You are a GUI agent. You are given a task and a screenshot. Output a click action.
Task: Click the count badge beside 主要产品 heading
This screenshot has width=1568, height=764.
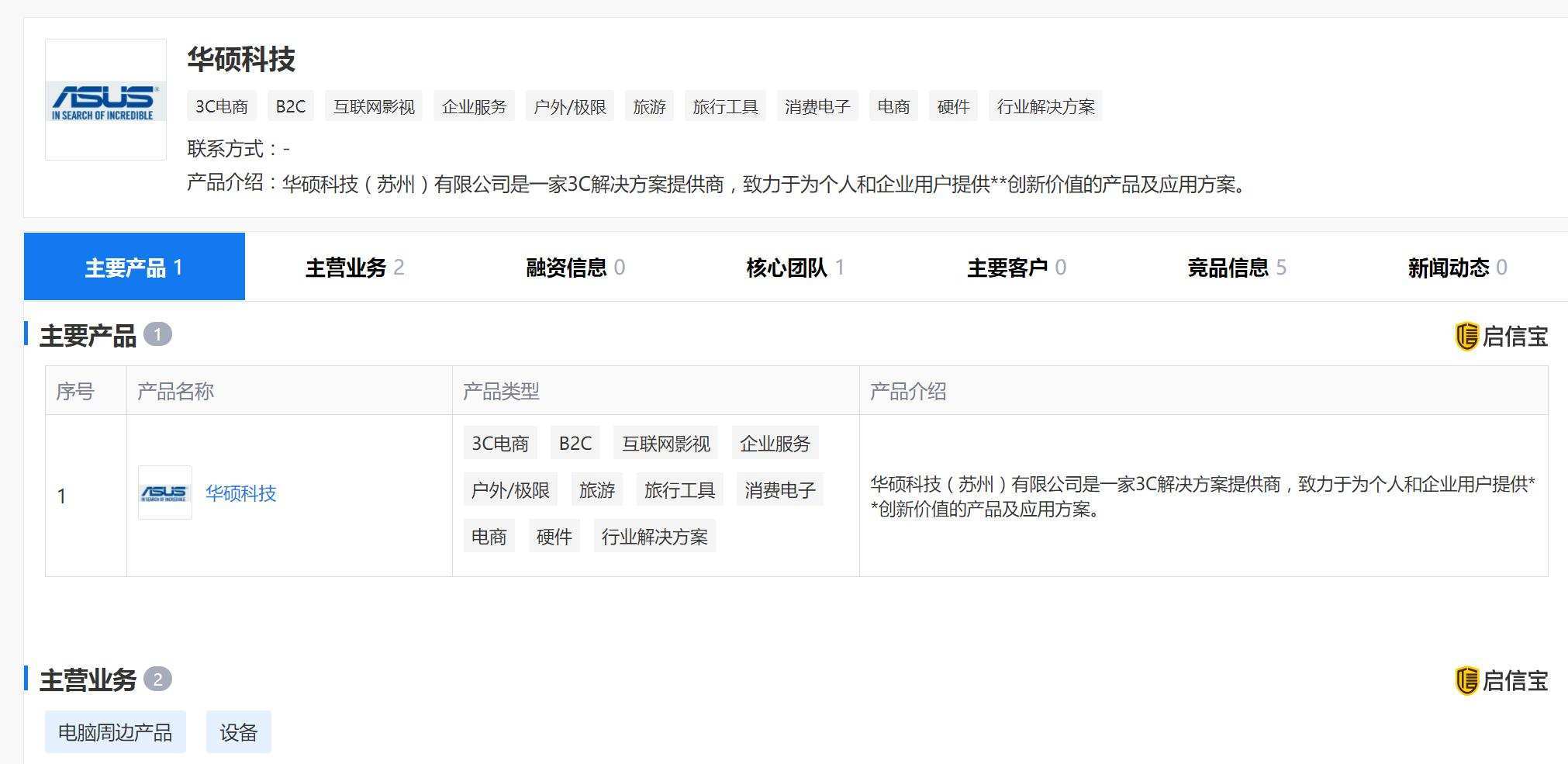(x=157, y=334)
